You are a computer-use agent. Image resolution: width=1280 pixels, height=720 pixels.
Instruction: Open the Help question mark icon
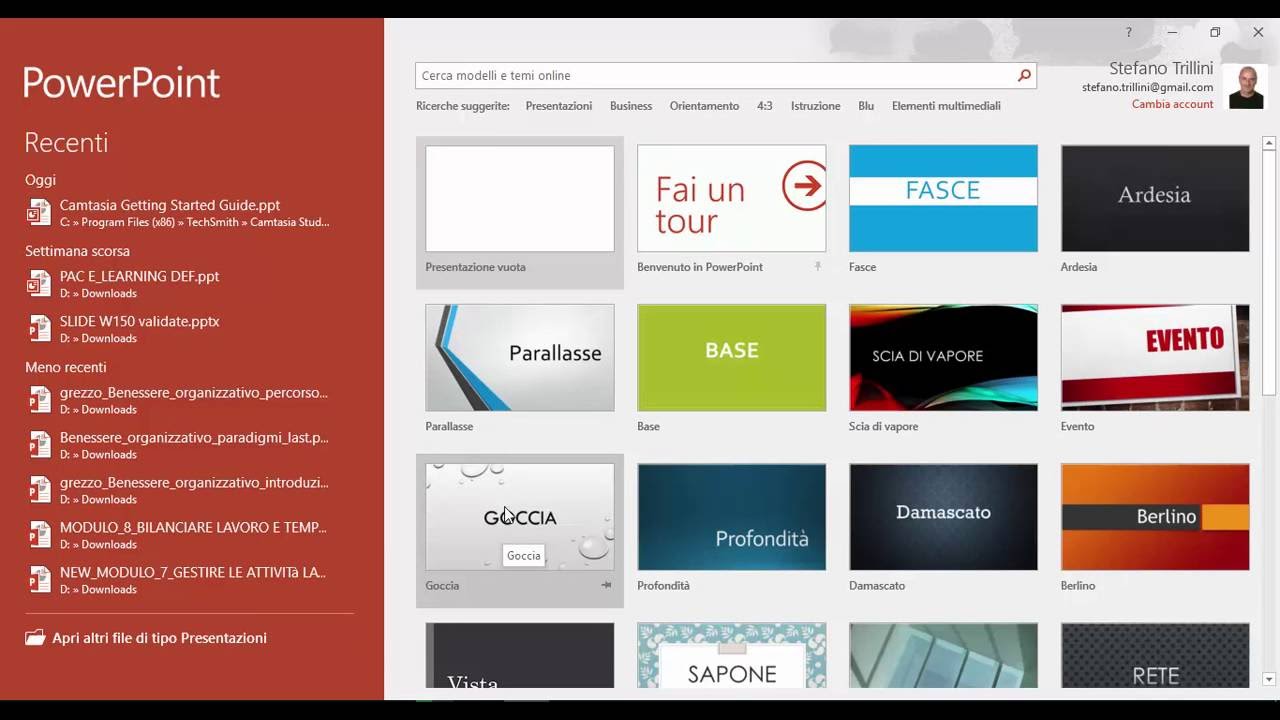[x=1129, y=33]
